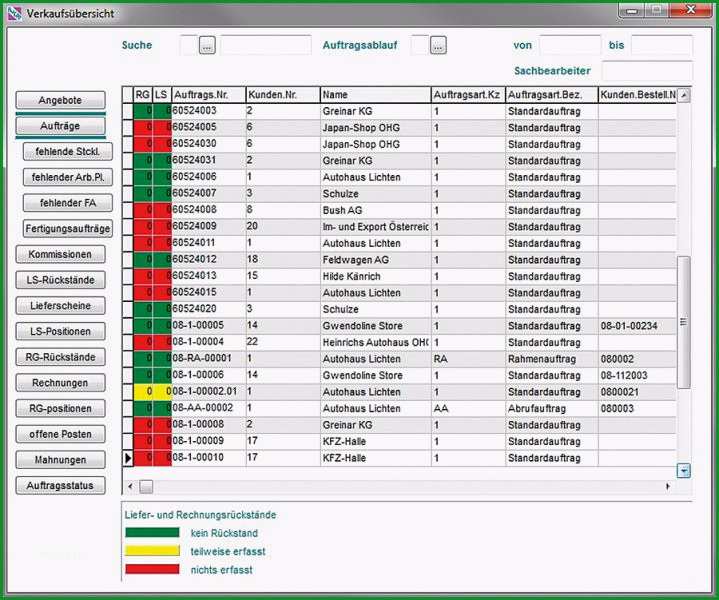
Task: Open LS-Positionen view
Action: pos(61,331)
